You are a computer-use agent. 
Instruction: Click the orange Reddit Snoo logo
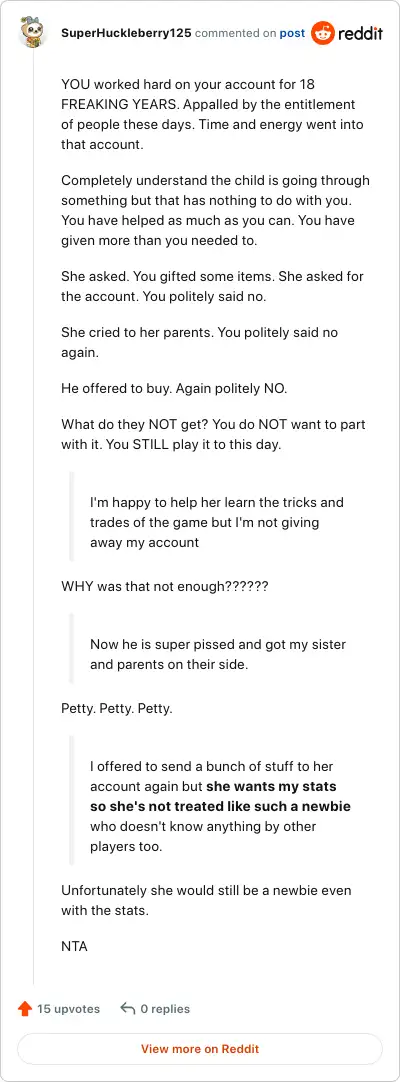(x=322, y=33)
